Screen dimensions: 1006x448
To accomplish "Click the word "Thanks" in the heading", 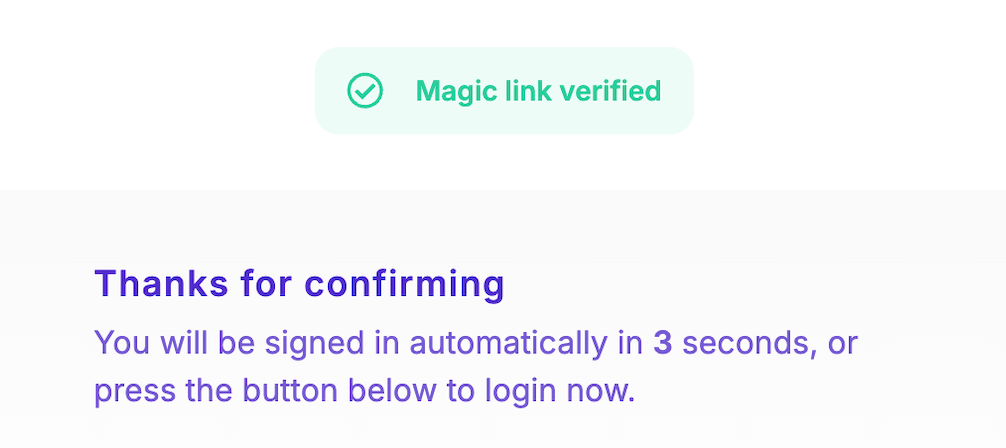I will pyautogui.click(x=159, y=285).
